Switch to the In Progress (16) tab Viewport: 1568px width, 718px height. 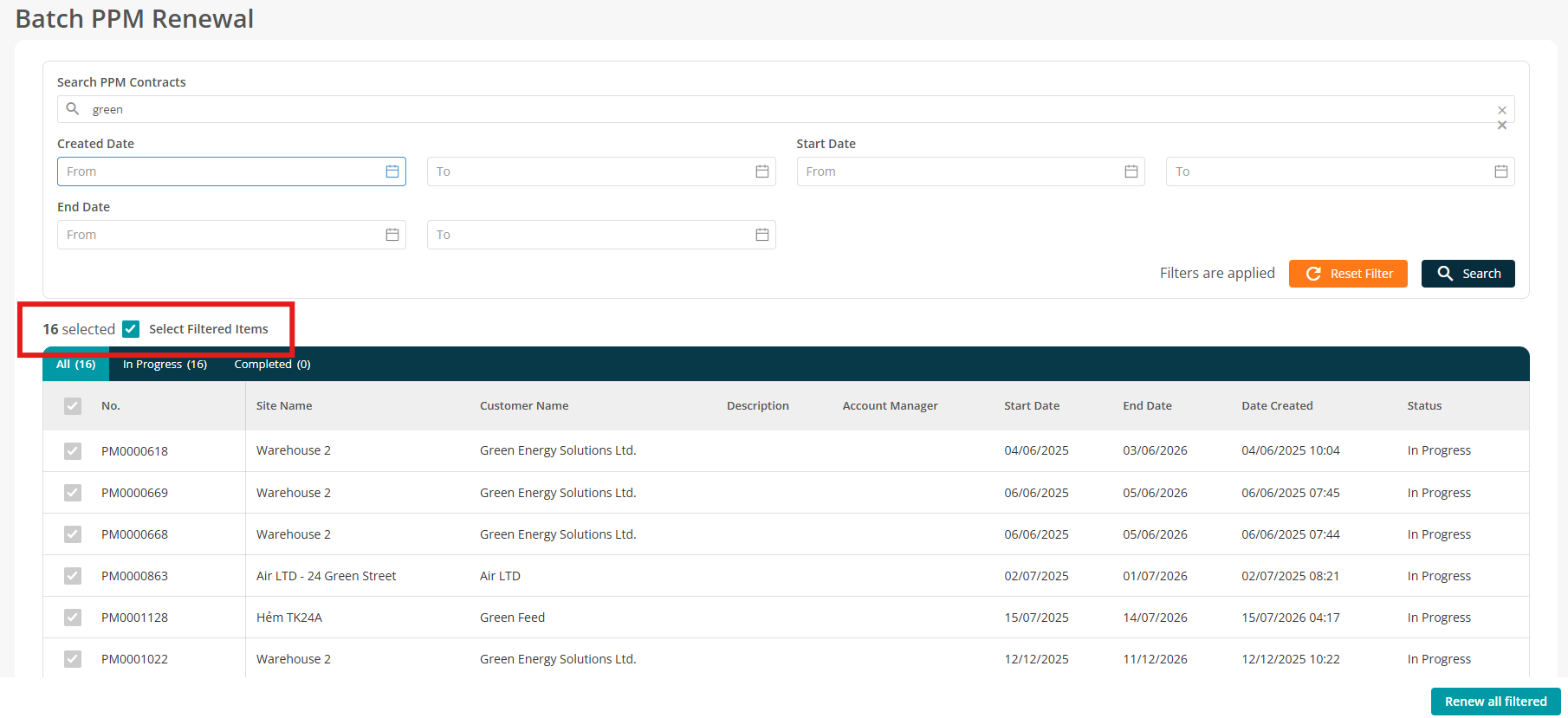coord(165,365)
